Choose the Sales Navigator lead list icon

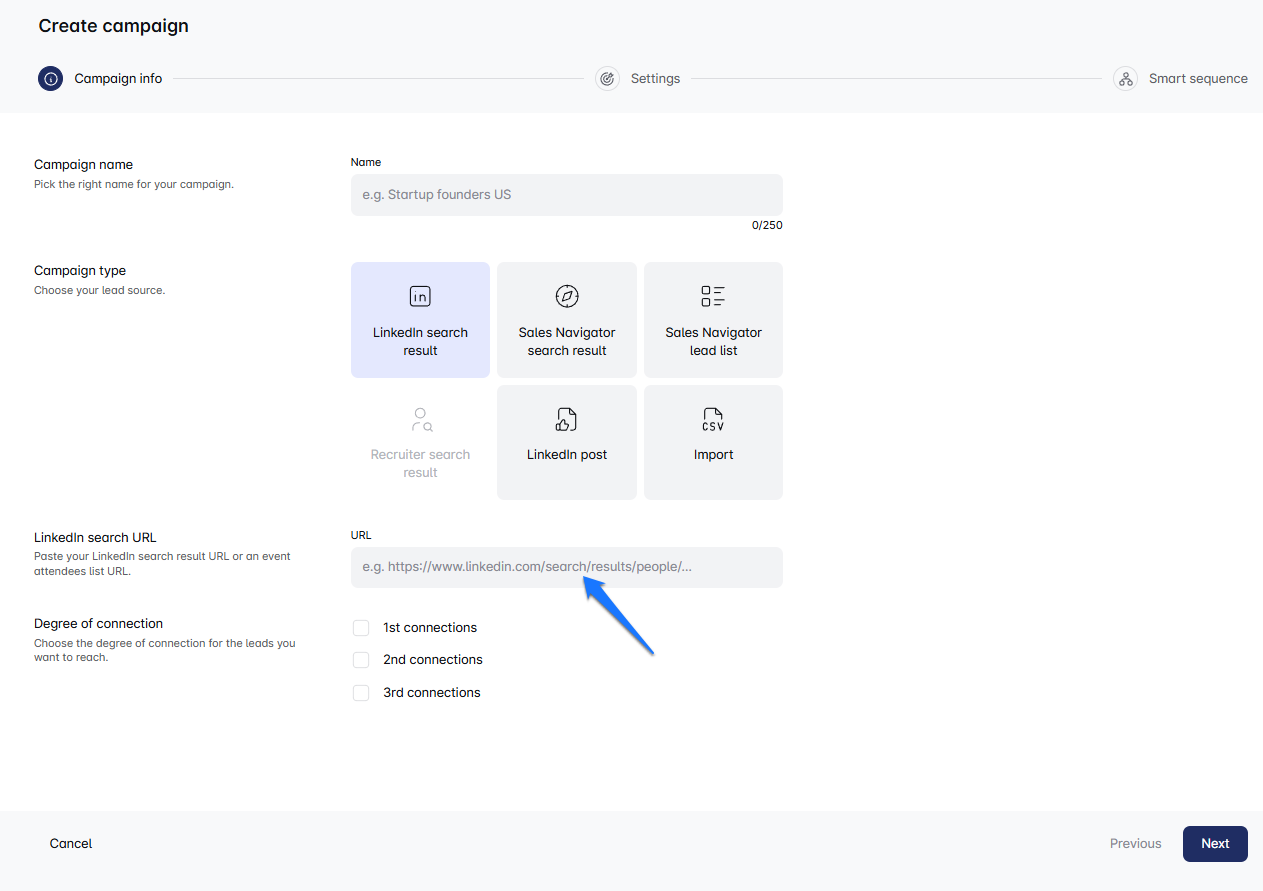click(713, 296)
